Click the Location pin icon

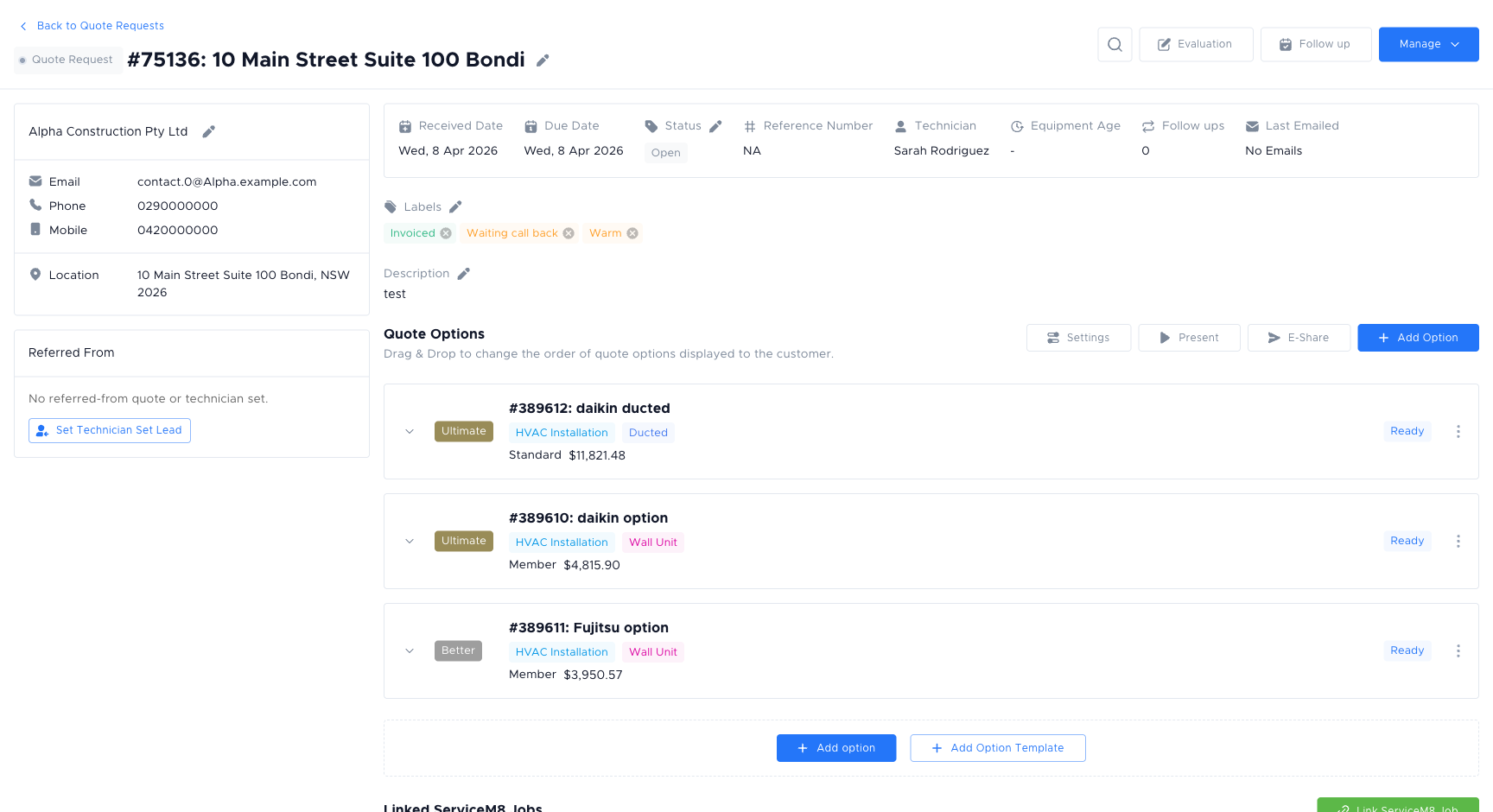[x=35, y=274]
